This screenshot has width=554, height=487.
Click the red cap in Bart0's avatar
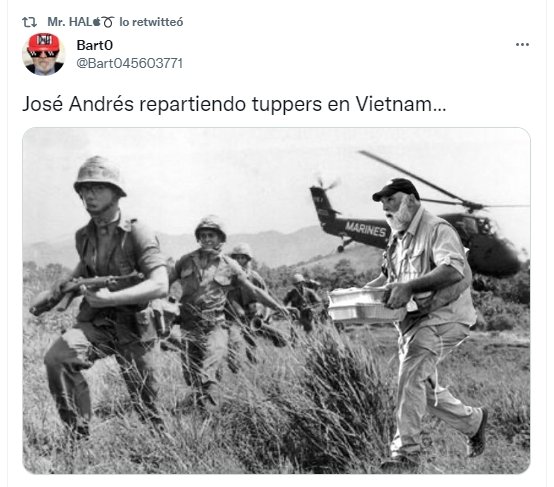43,42
